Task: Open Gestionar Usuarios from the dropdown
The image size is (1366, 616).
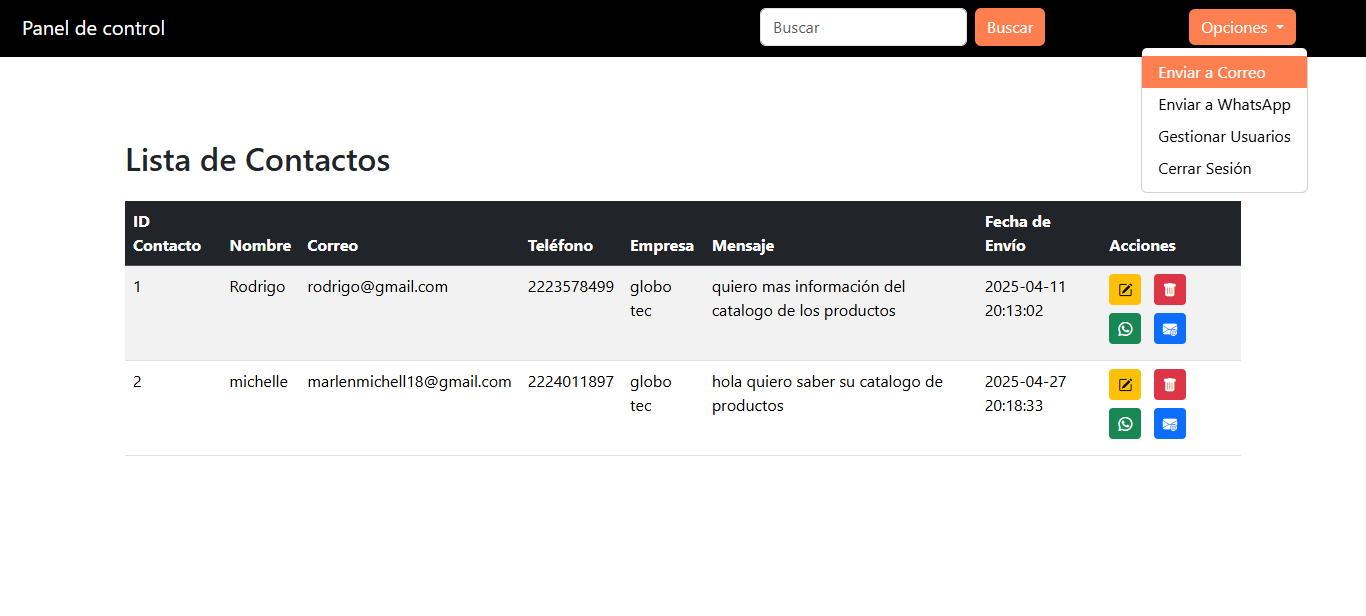Action: coord(1223,137)
